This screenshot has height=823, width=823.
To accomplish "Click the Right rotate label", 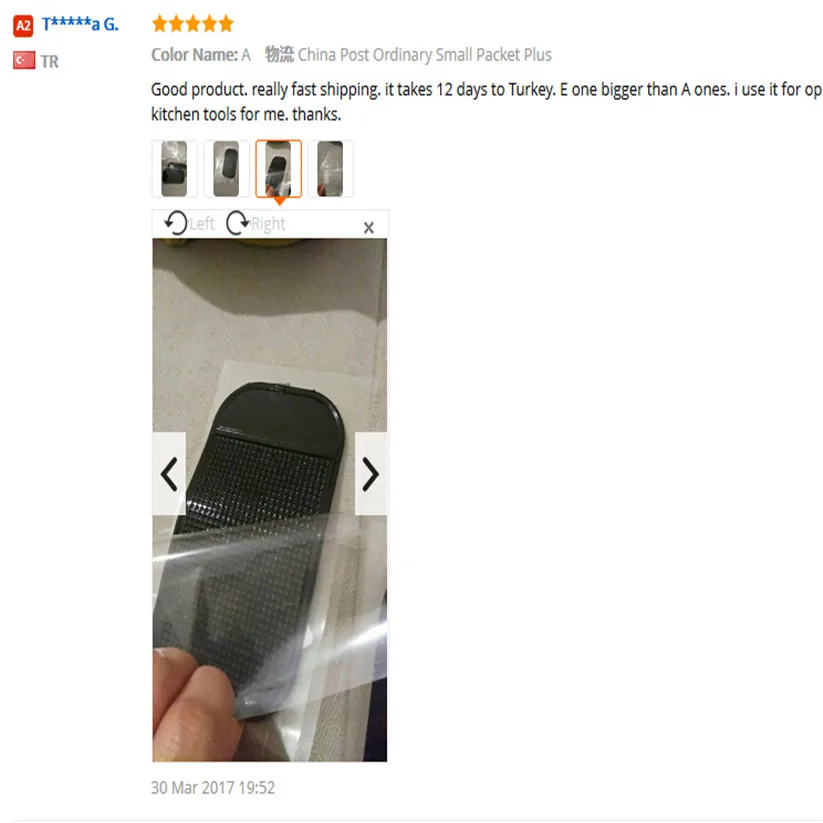I will (268, 224).
